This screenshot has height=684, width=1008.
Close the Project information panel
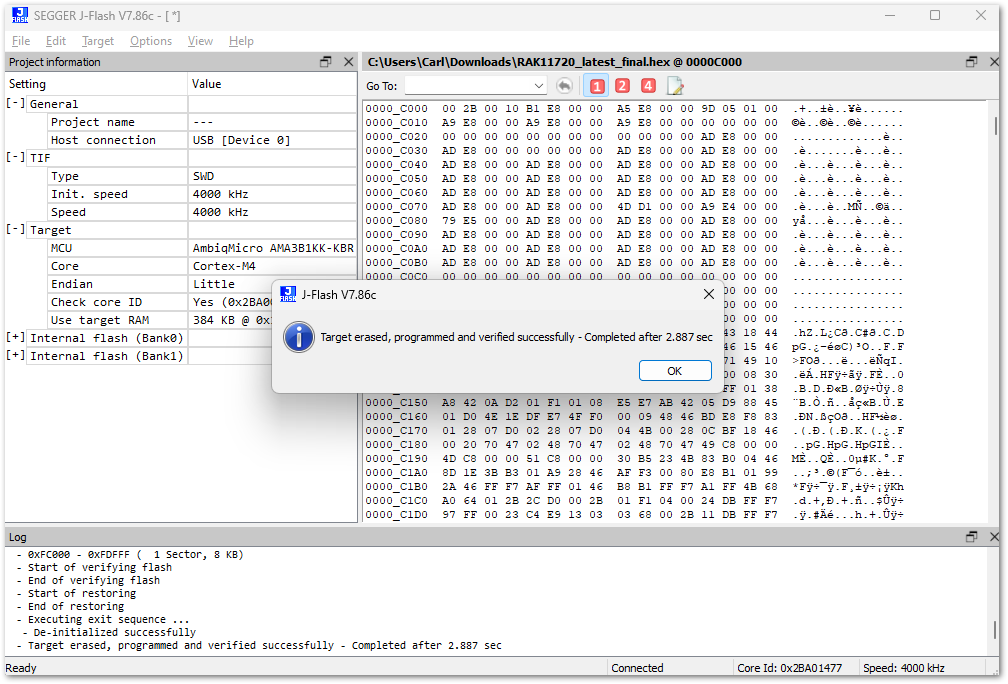(x=348, y=62)
